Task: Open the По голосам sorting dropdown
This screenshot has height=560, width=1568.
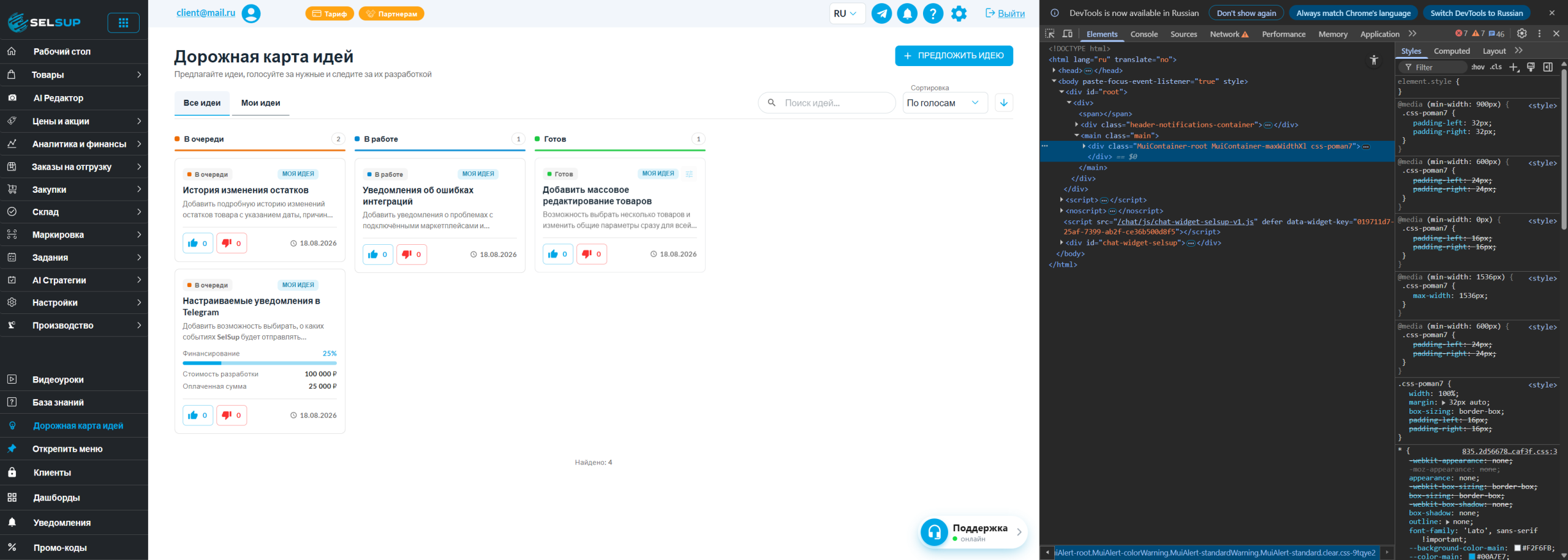Action: pyautogui.click(x=945, y=103)
